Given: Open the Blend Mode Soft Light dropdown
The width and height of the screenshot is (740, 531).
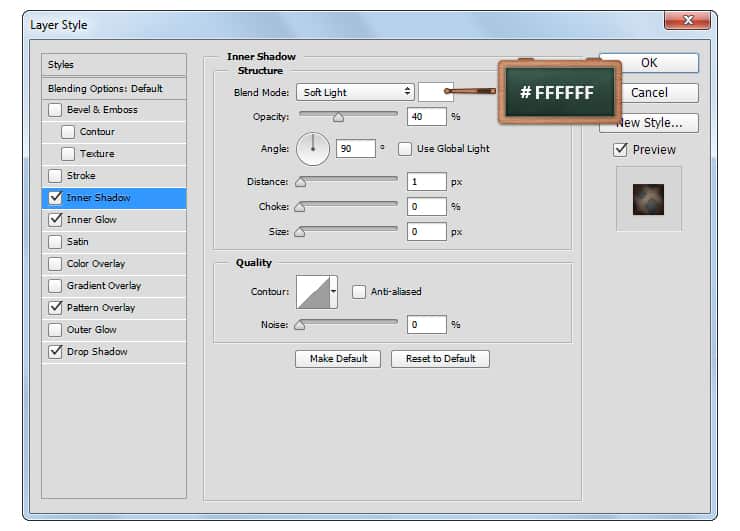Looking at the screenshot, I should (354, 92).
